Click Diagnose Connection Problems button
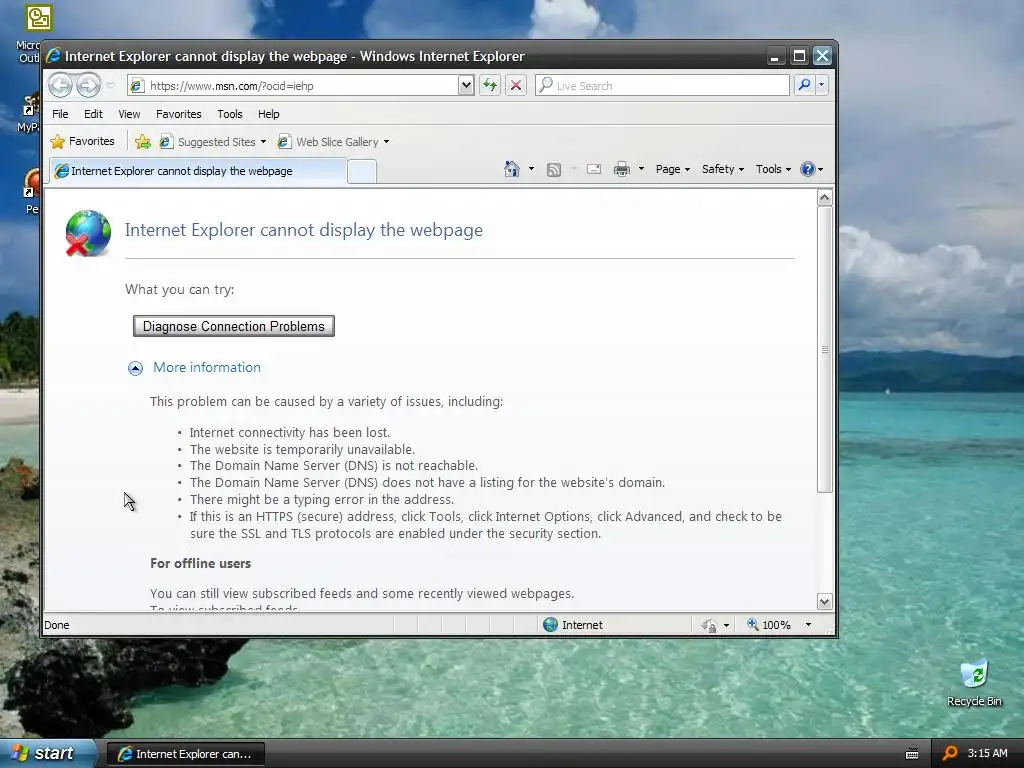 (234, 327)
